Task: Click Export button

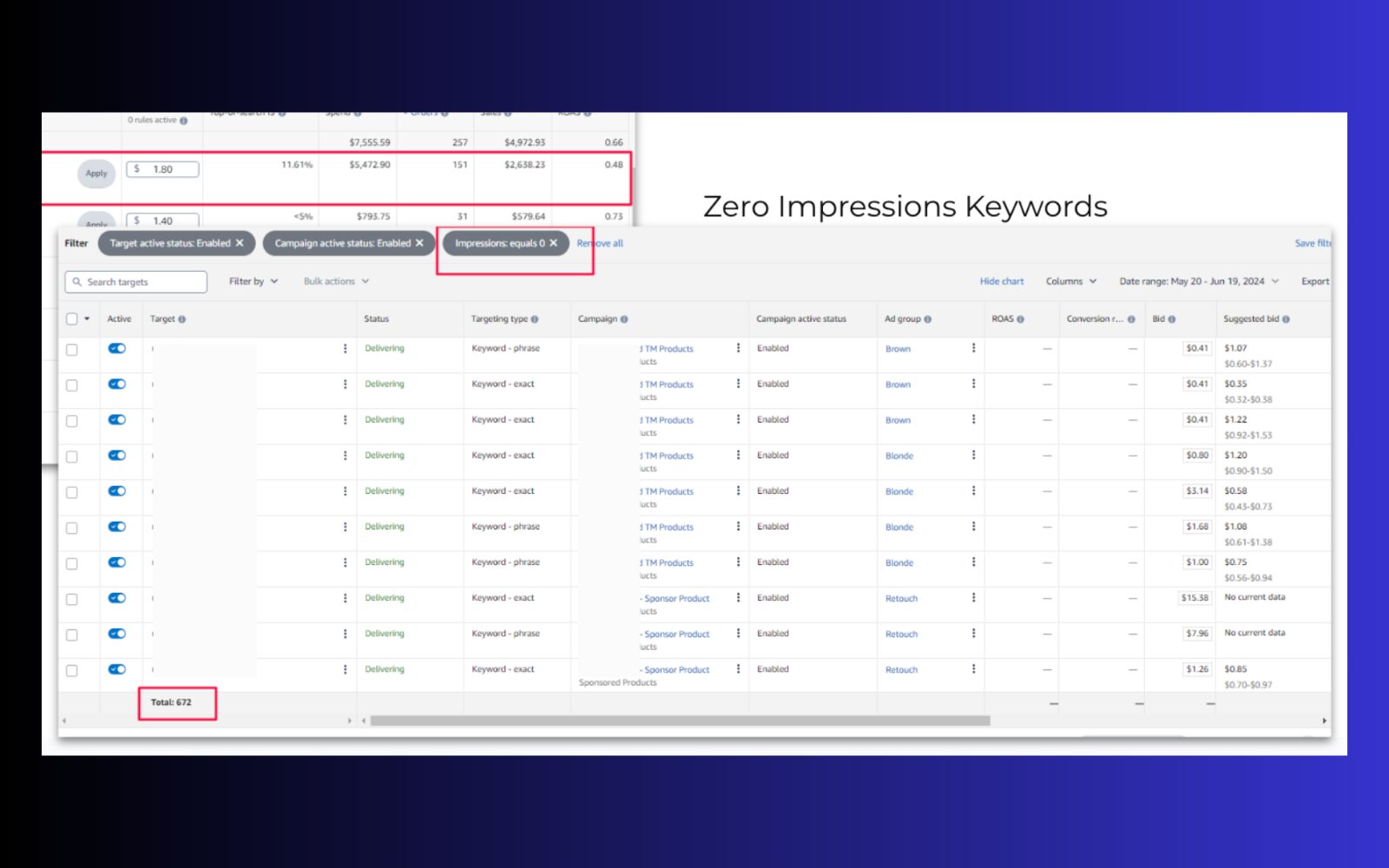Action: (x=1315, y=281)
